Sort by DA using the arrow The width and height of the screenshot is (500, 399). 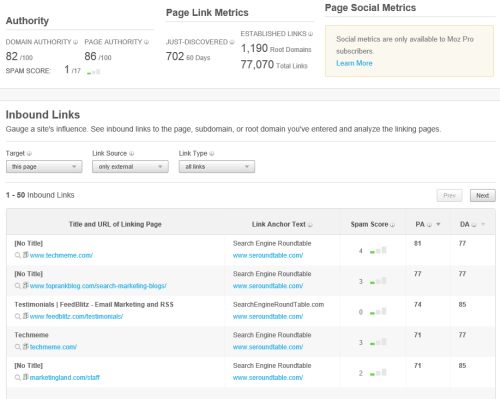(x=483, y=224)
